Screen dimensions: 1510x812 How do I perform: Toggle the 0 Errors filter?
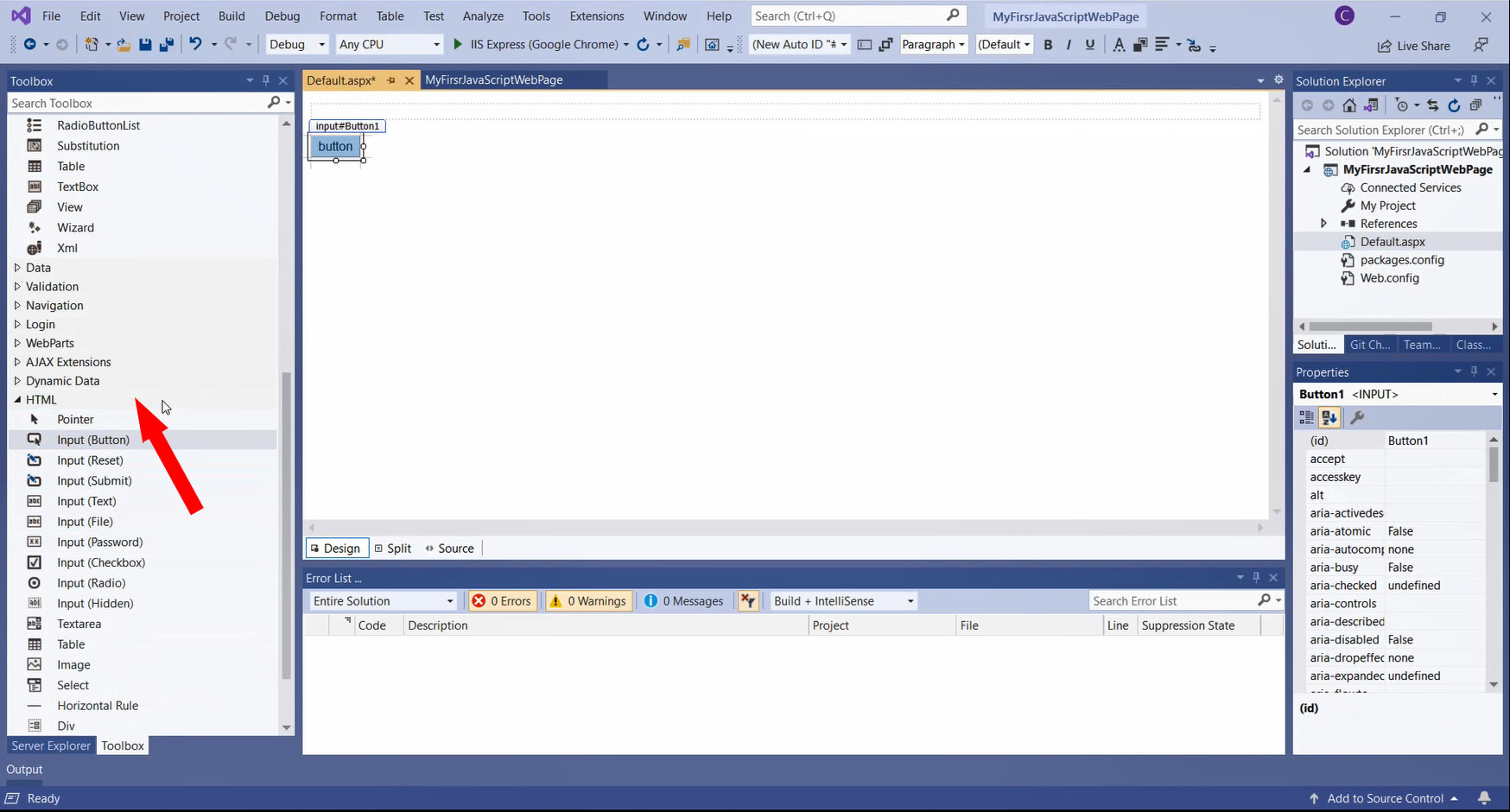click(x=502, y=601)
